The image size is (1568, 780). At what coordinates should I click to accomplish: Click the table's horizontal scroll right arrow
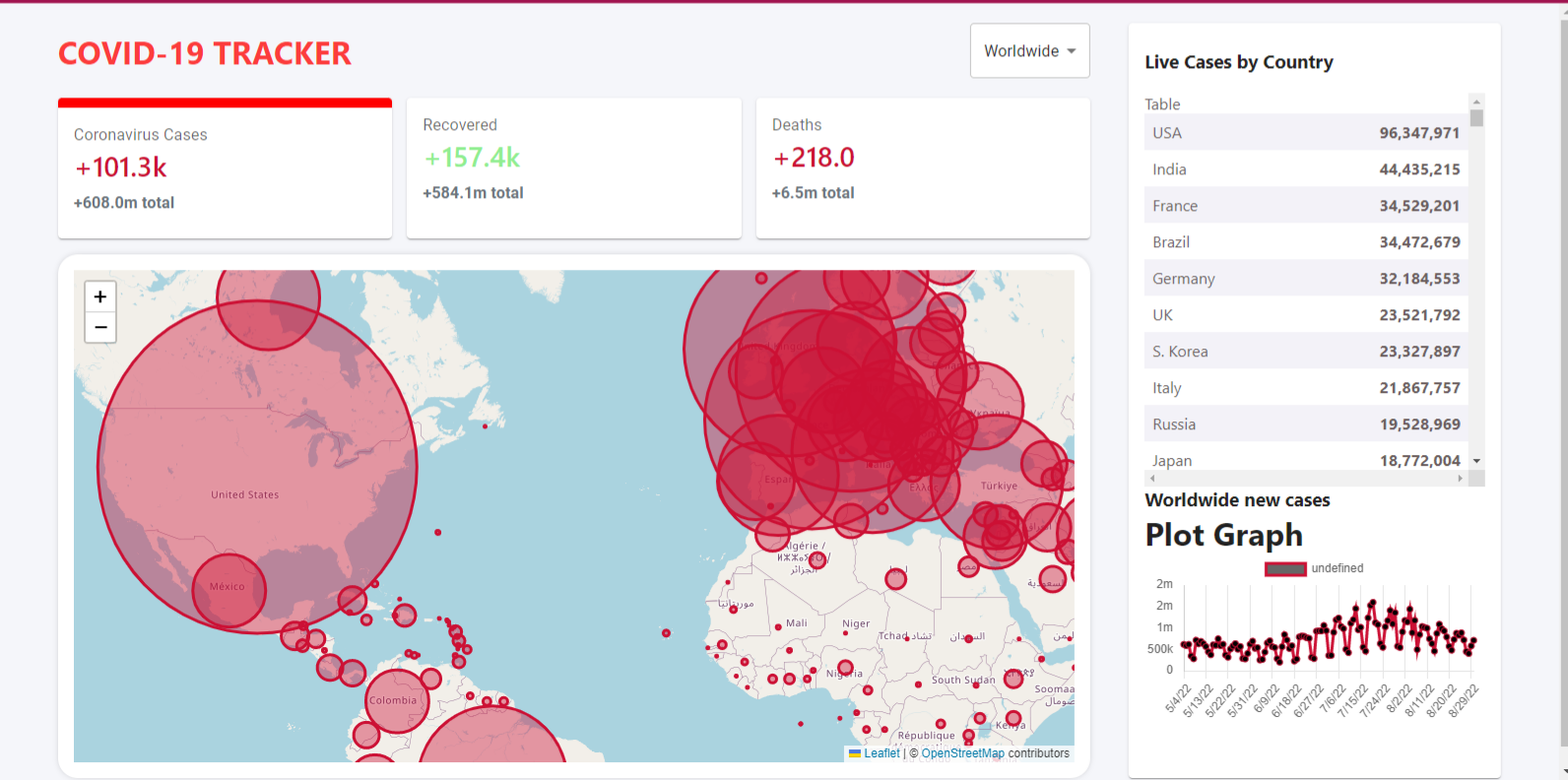tap(1461, 479)
